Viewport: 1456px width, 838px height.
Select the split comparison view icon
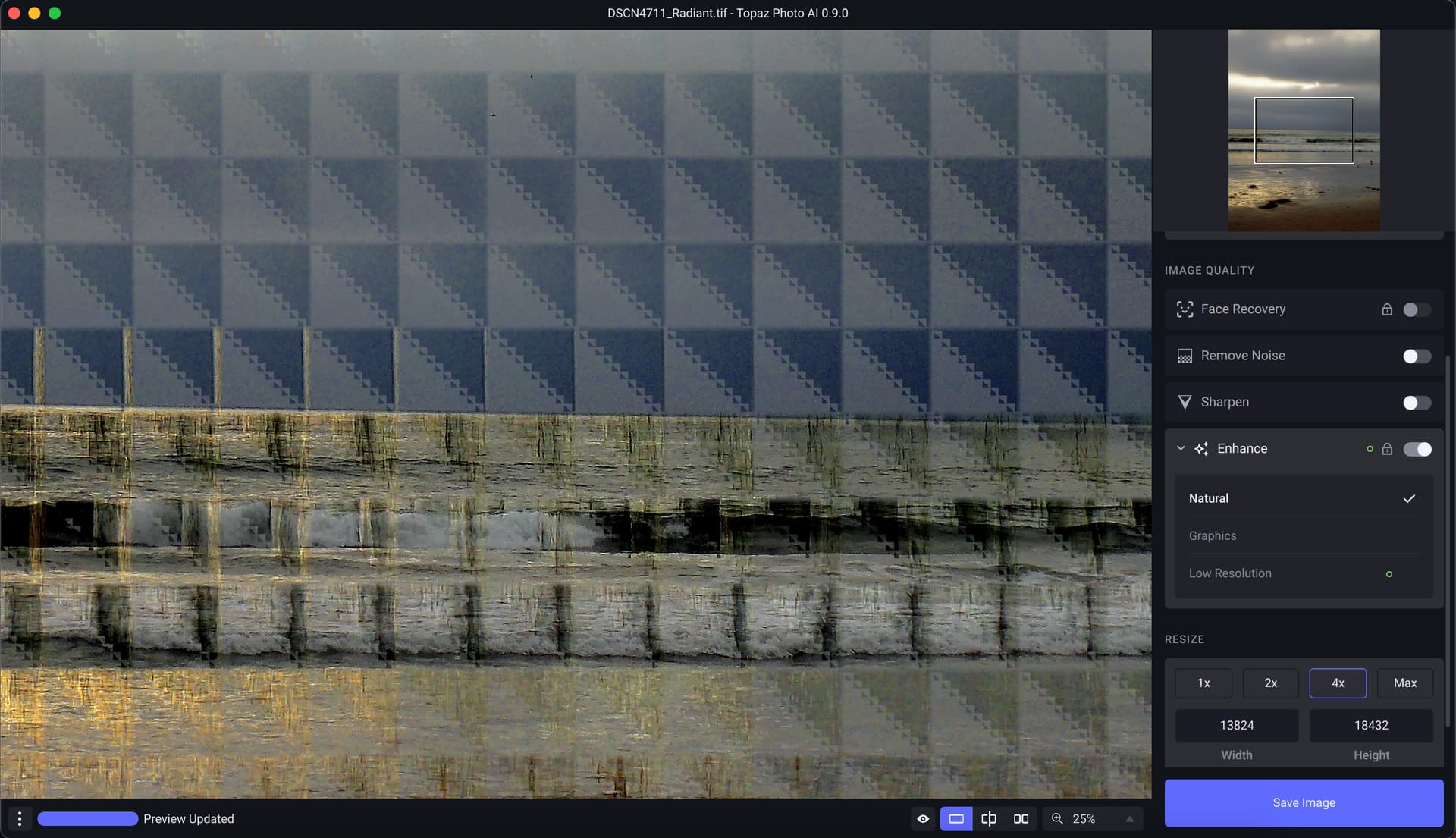pyautogui.click(x=988, y=819)
